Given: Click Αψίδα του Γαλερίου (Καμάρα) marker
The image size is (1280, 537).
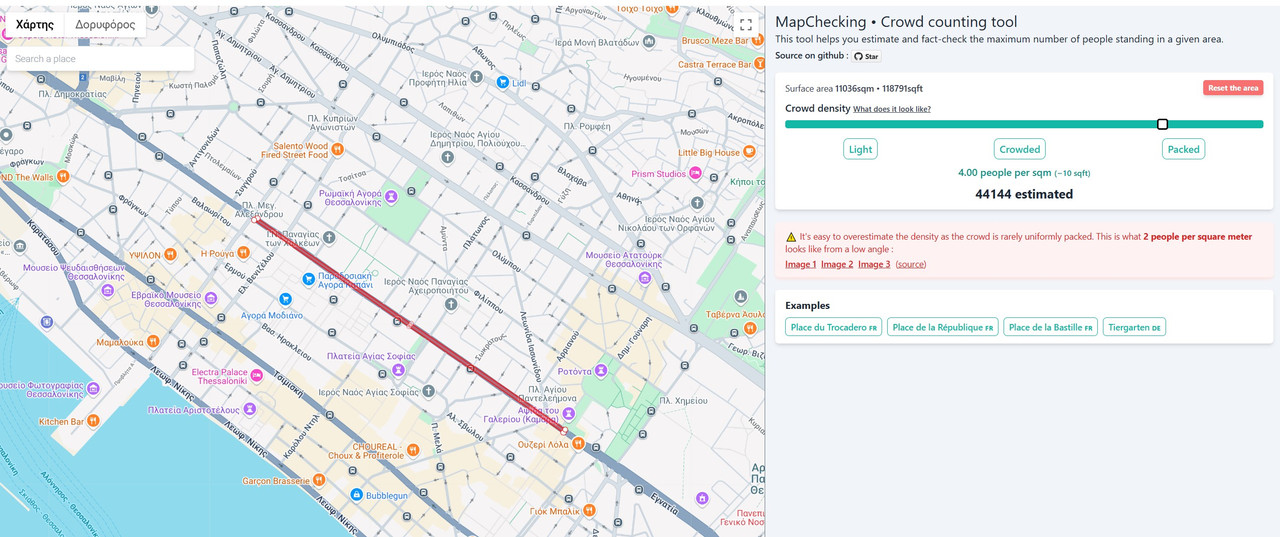Looking at the screenshot, I should pyautogui.click(x=568, y=413).
